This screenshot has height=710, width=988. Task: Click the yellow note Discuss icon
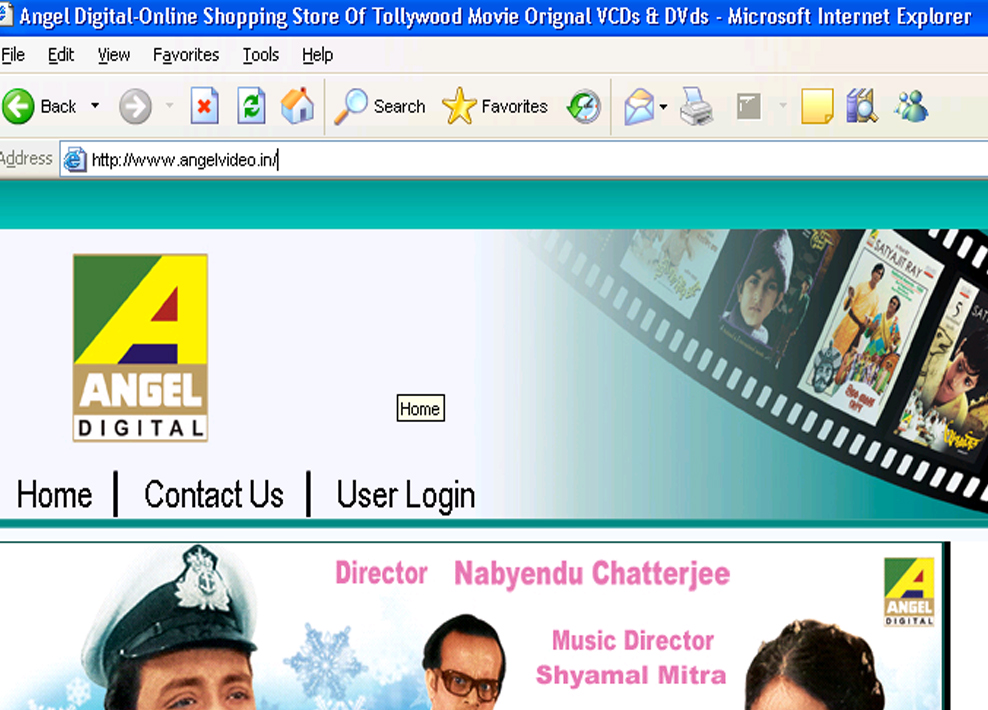pos(817,106)
